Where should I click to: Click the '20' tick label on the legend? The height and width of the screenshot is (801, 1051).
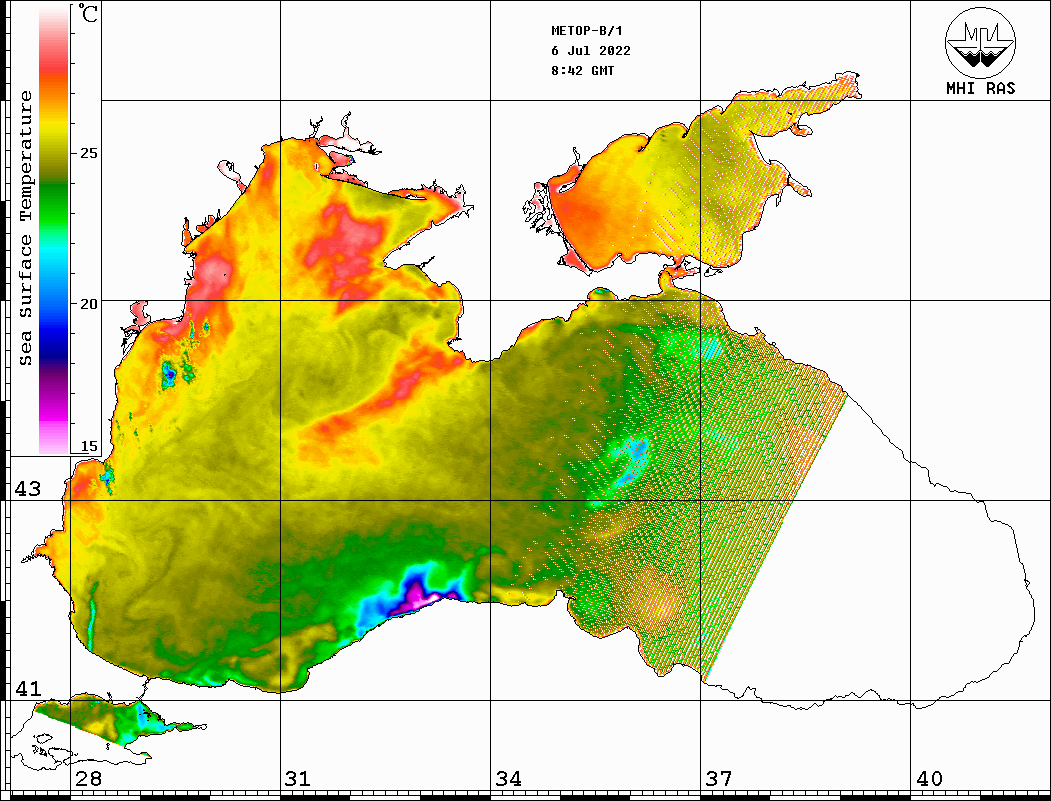point(88,304)
